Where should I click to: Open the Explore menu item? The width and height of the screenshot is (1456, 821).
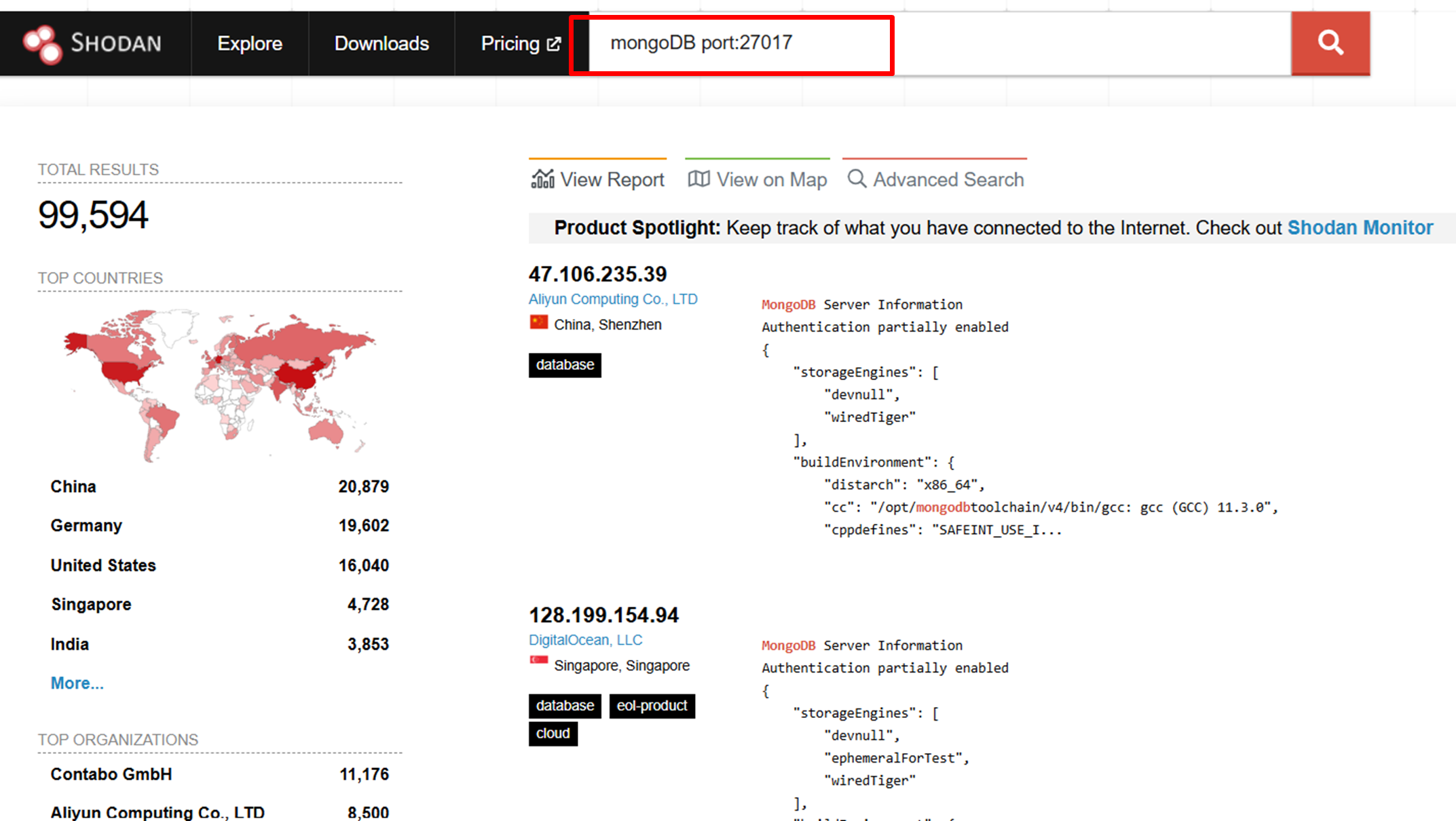tap(250, 43)
